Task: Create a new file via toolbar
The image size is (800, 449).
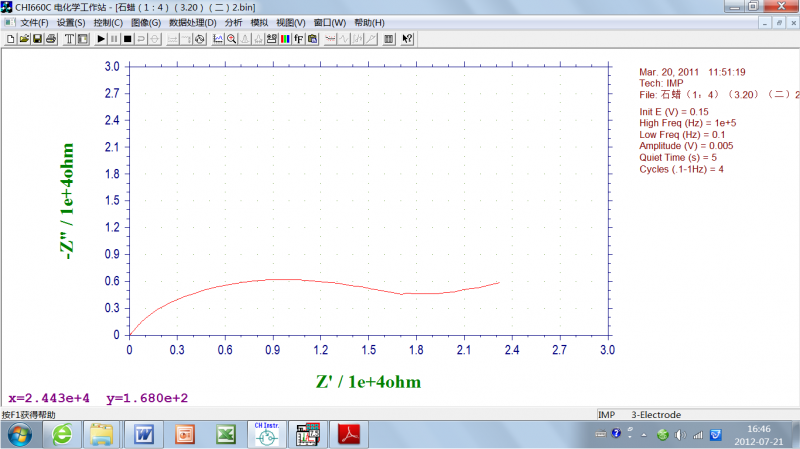Action: [x=10, y=39]
